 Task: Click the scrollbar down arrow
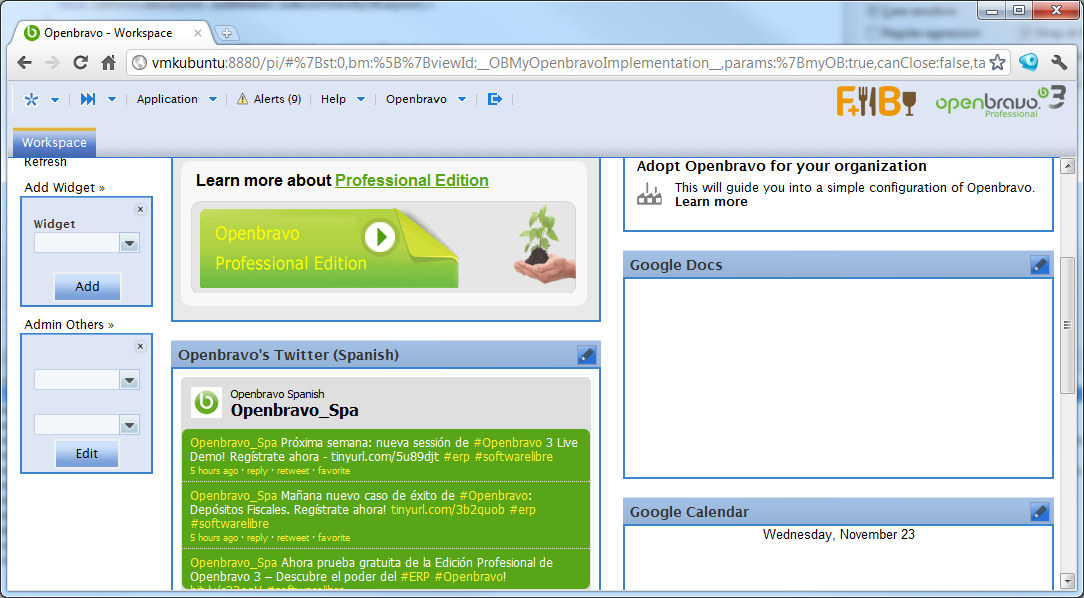pyautogui.click(x=1067, y=580)
